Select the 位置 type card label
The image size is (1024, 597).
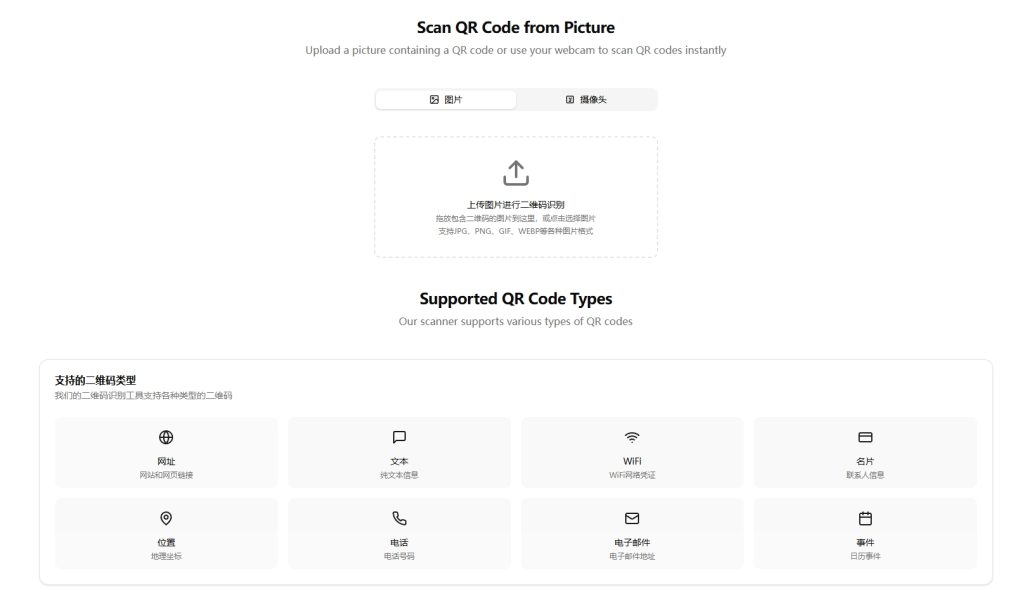[166, 543]
